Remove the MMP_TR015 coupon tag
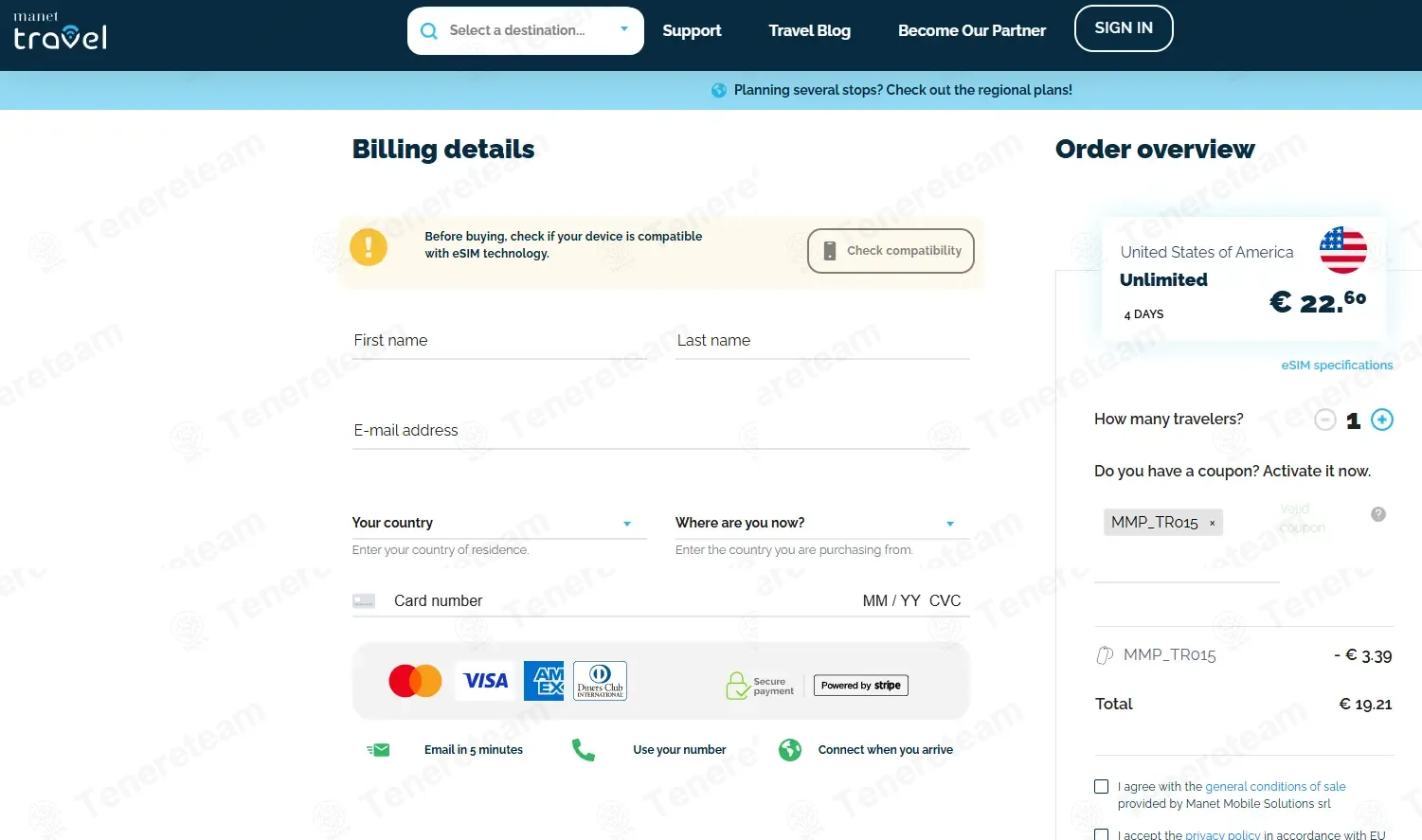This screenshot has width=1422, height=840. (x=1212, y=523)
